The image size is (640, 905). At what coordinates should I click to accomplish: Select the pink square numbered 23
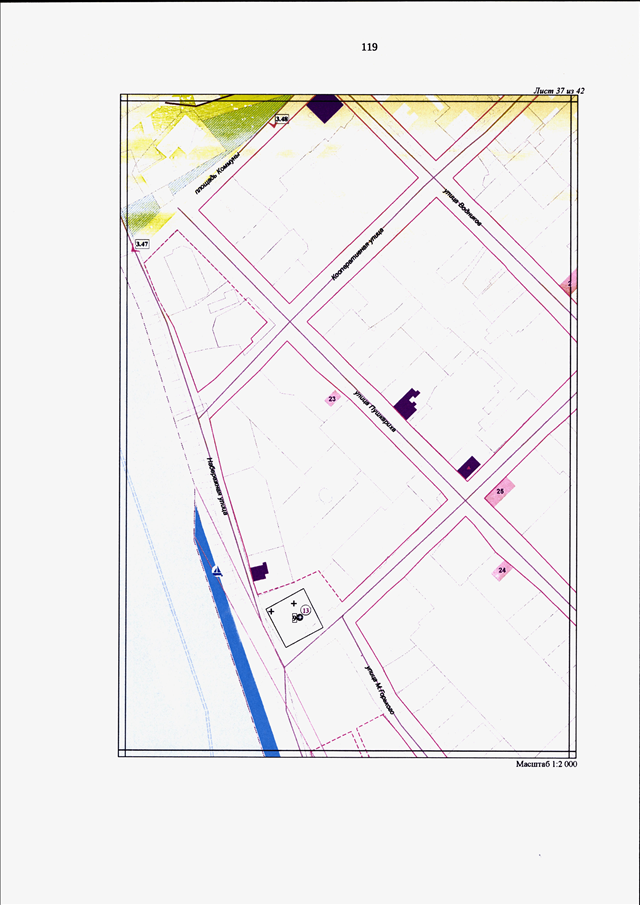tap(332, 399)
